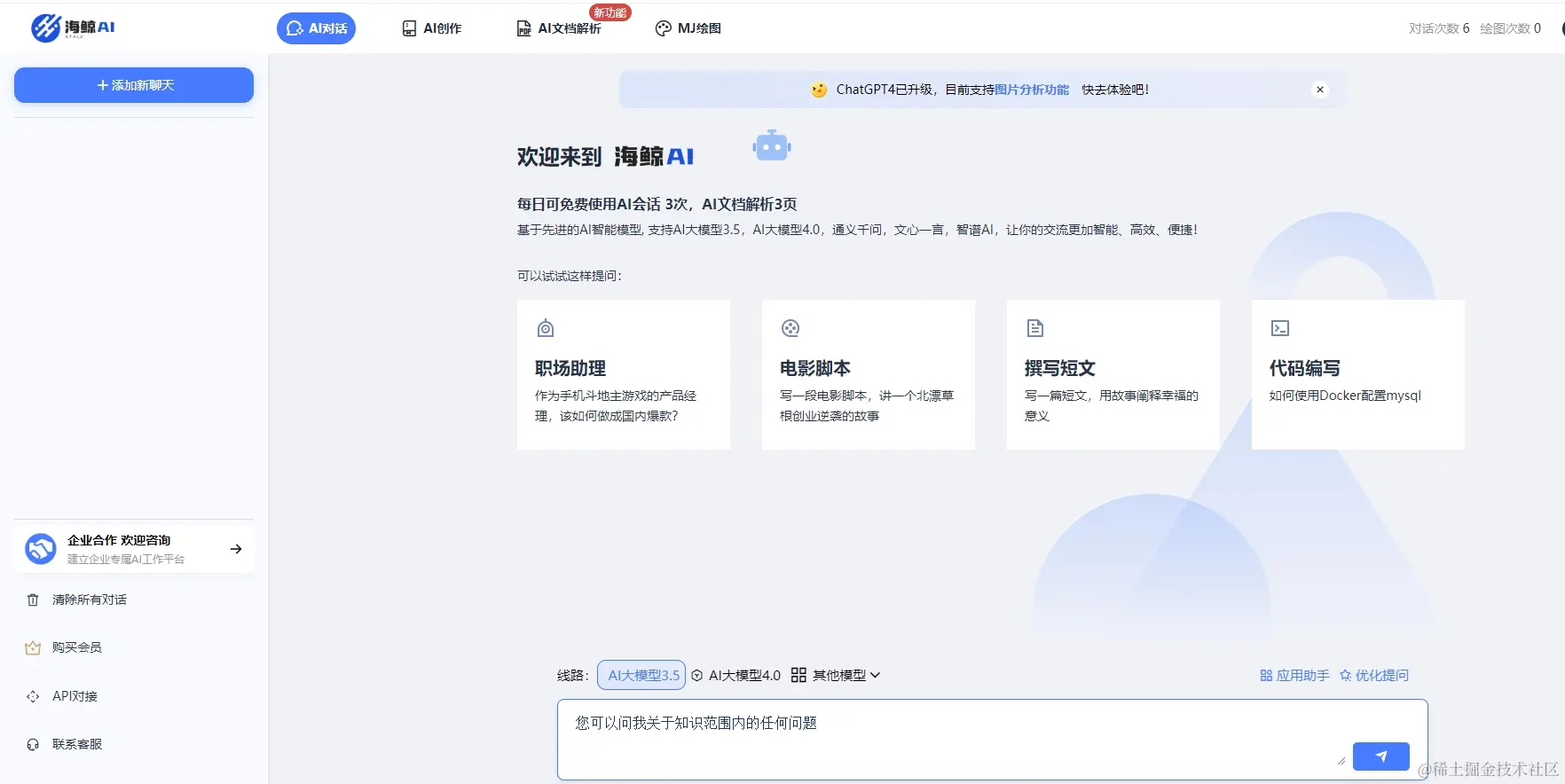Dismiss the ChatGPT4 upgrade banner
Screen dimensions: 1565x784
[x=1320, y=90]
